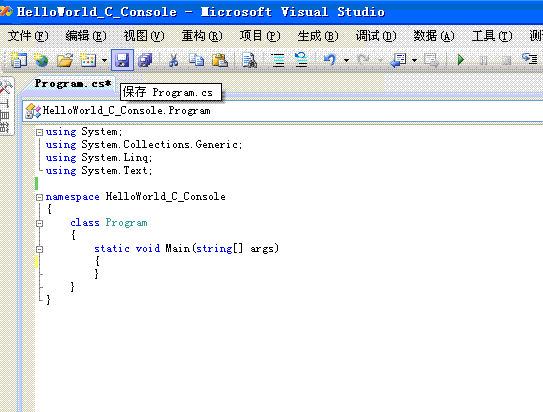Click the Navigate Backward icon
Screen dimensions: 543x412
[398, 60]
